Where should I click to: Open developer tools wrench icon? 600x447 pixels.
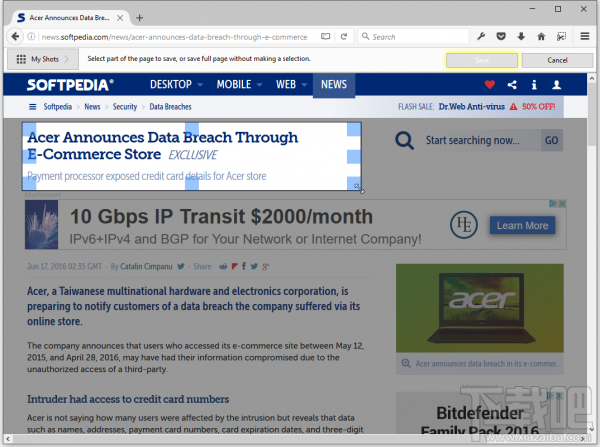click(481, 36)
